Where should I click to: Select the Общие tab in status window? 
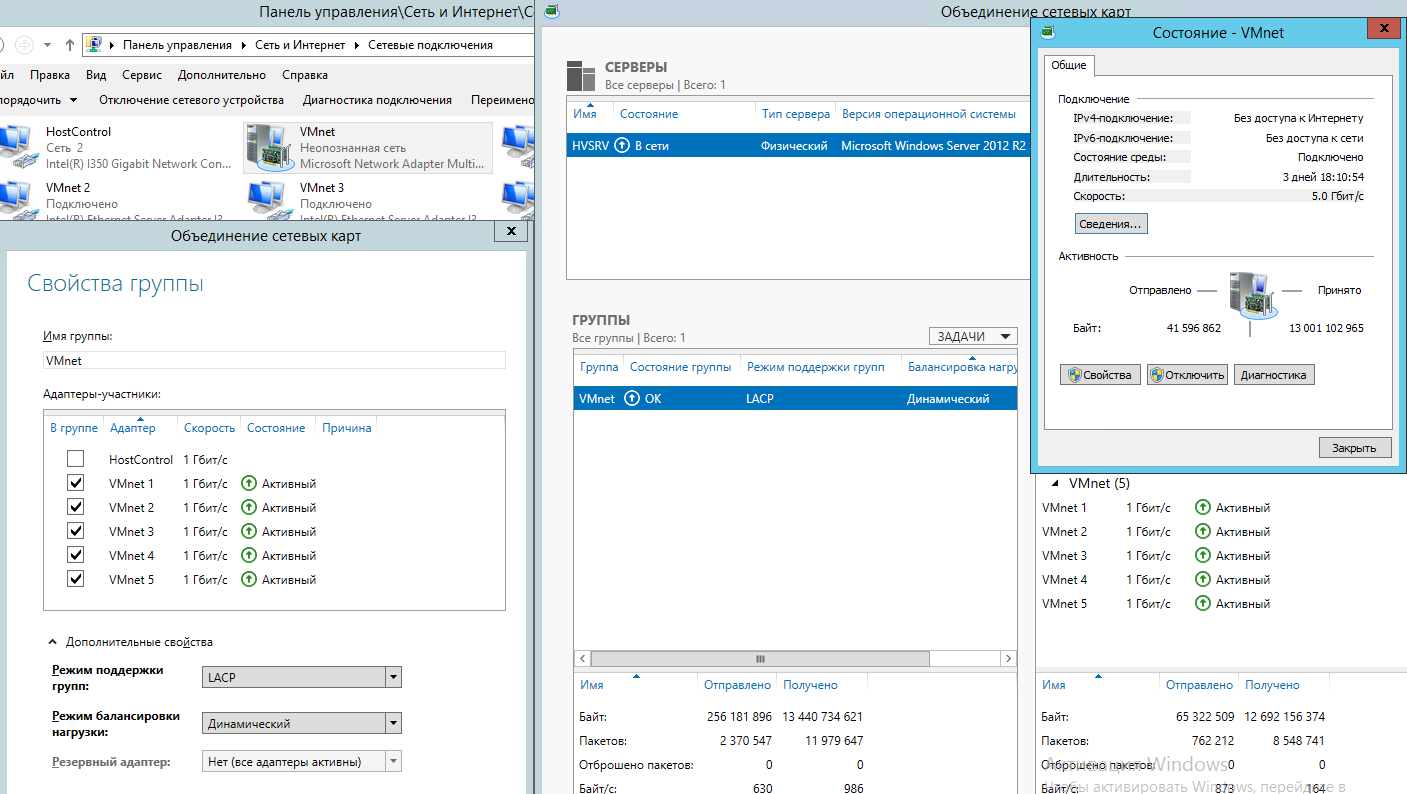tap(1069, 65)
